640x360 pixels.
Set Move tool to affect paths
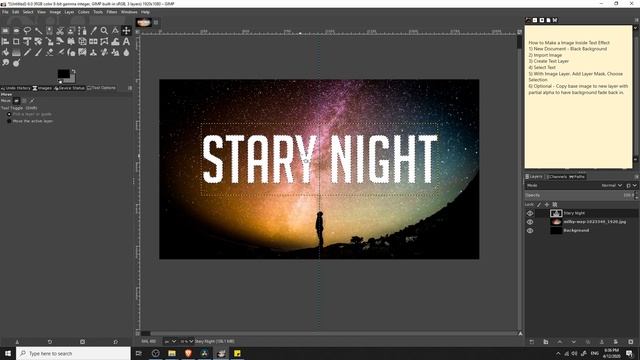pos(32,101)
